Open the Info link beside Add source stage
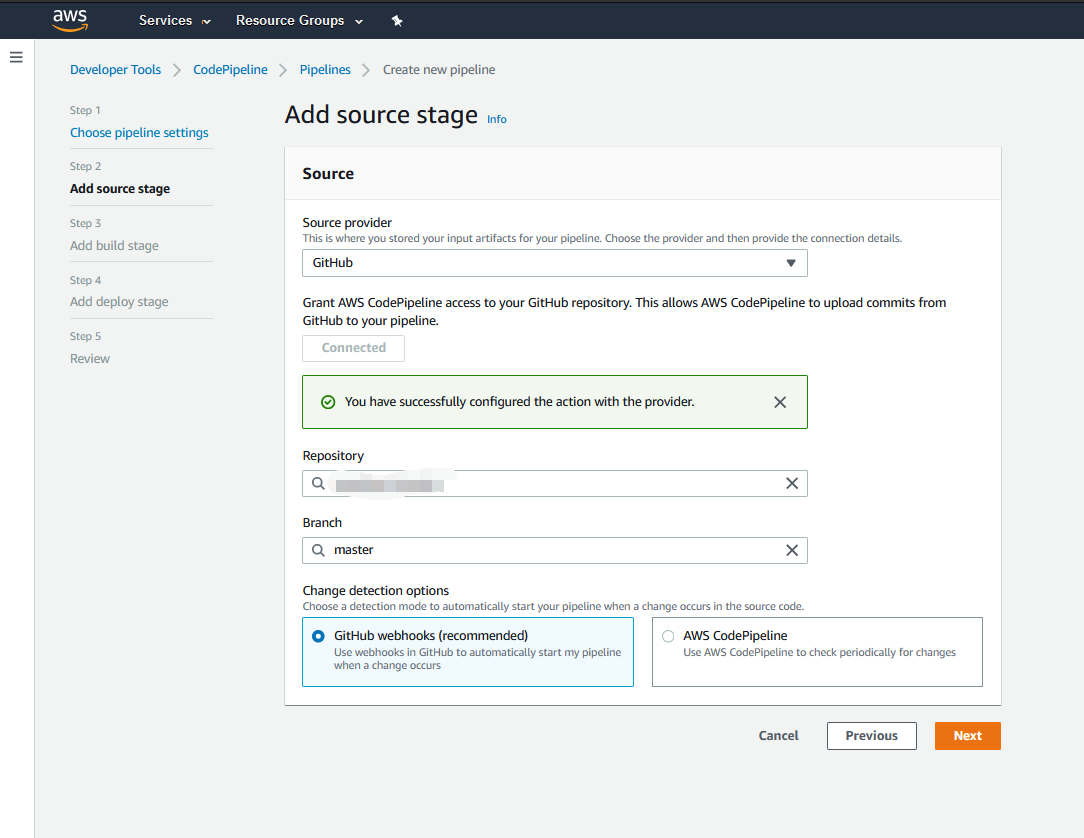The width and height of the screenshot is (1084, 838). [x=496, y=120]
